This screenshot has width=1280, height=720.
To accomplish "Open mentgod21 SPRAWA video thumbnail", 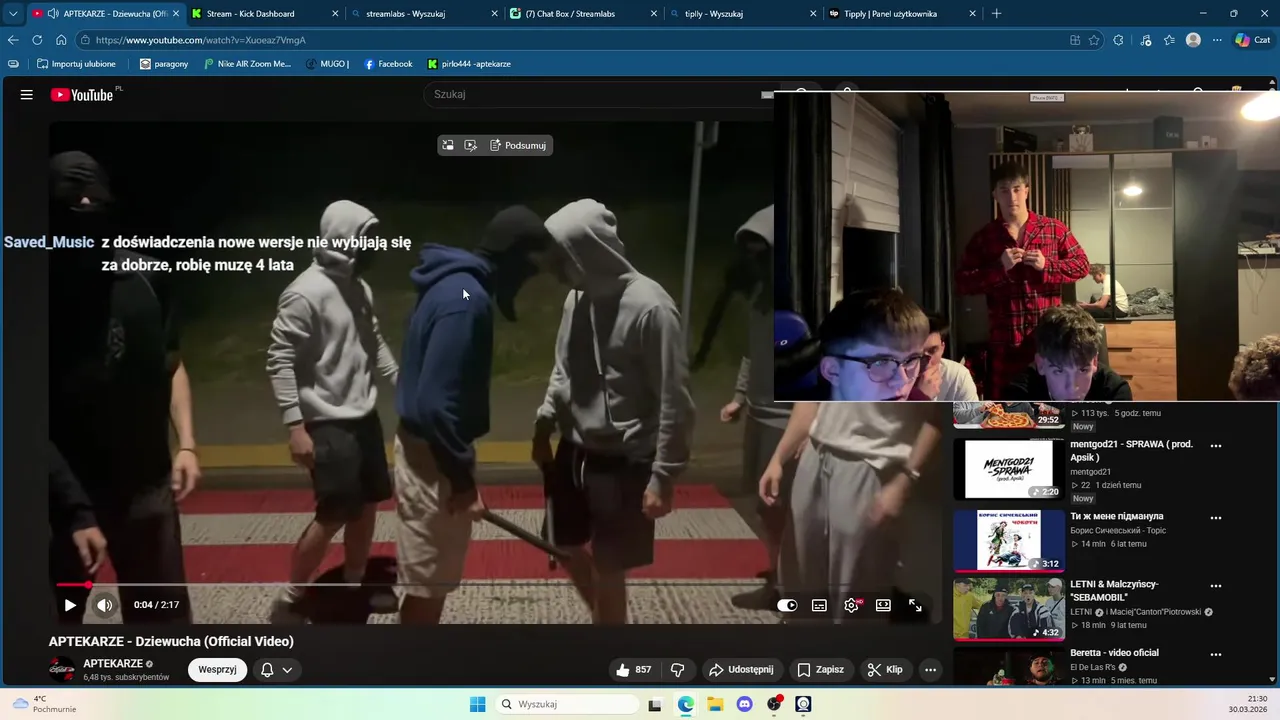I will click(x=1009, y=469).
